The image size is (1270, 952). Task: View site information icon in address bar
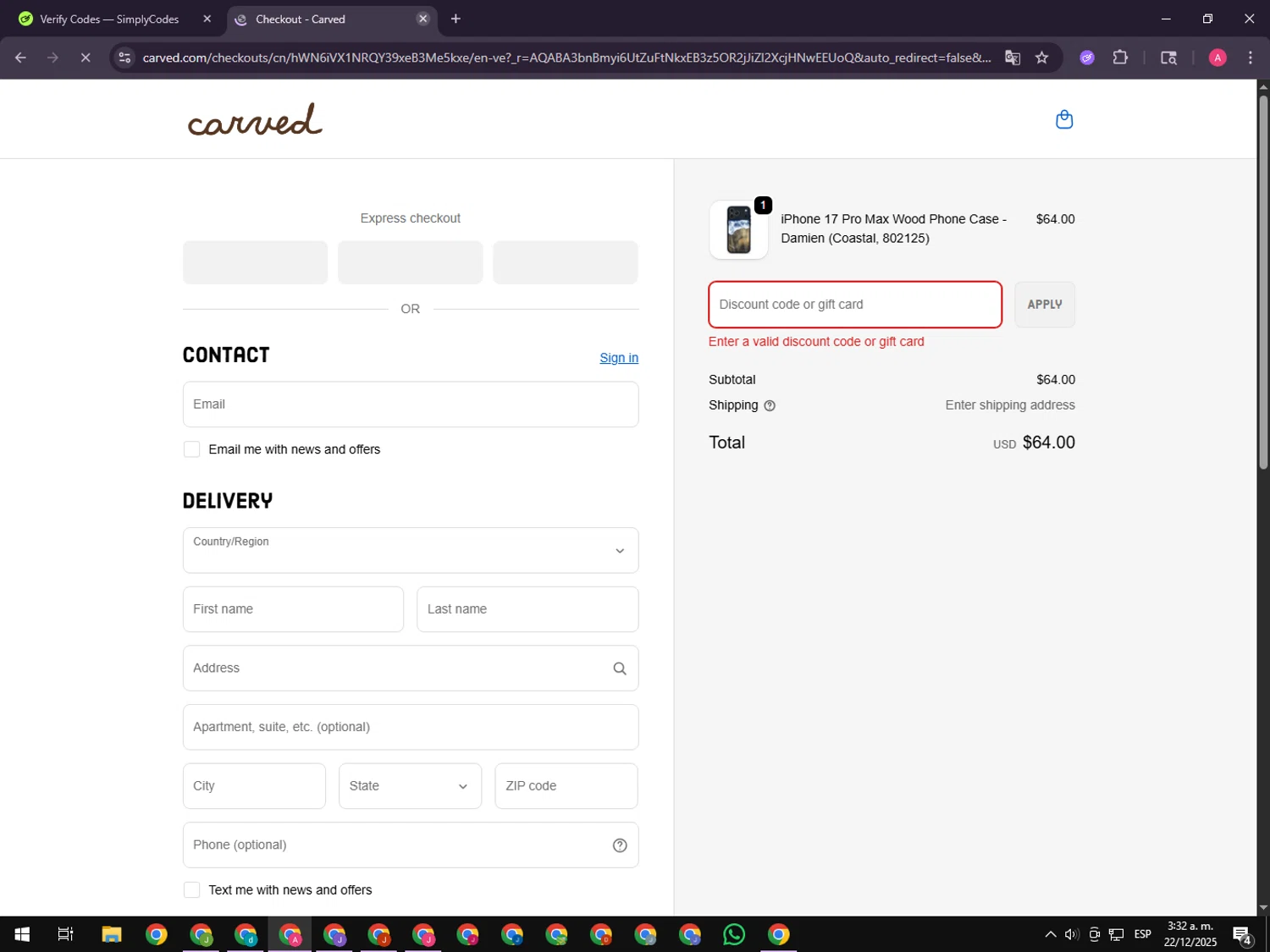coord(124,58)
